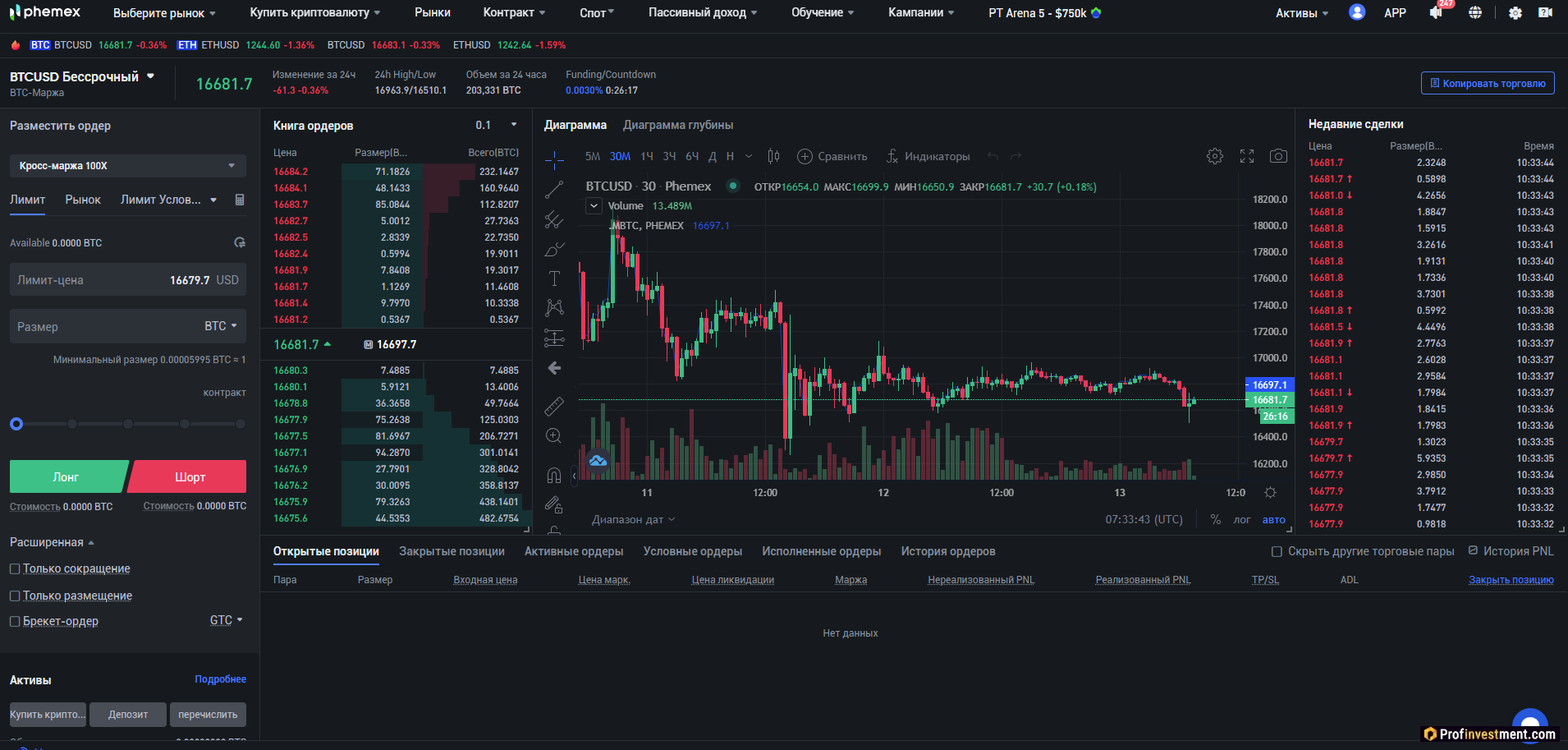
Task: Select the 1Ч timeframe
Action: click(x=647, y=156)
